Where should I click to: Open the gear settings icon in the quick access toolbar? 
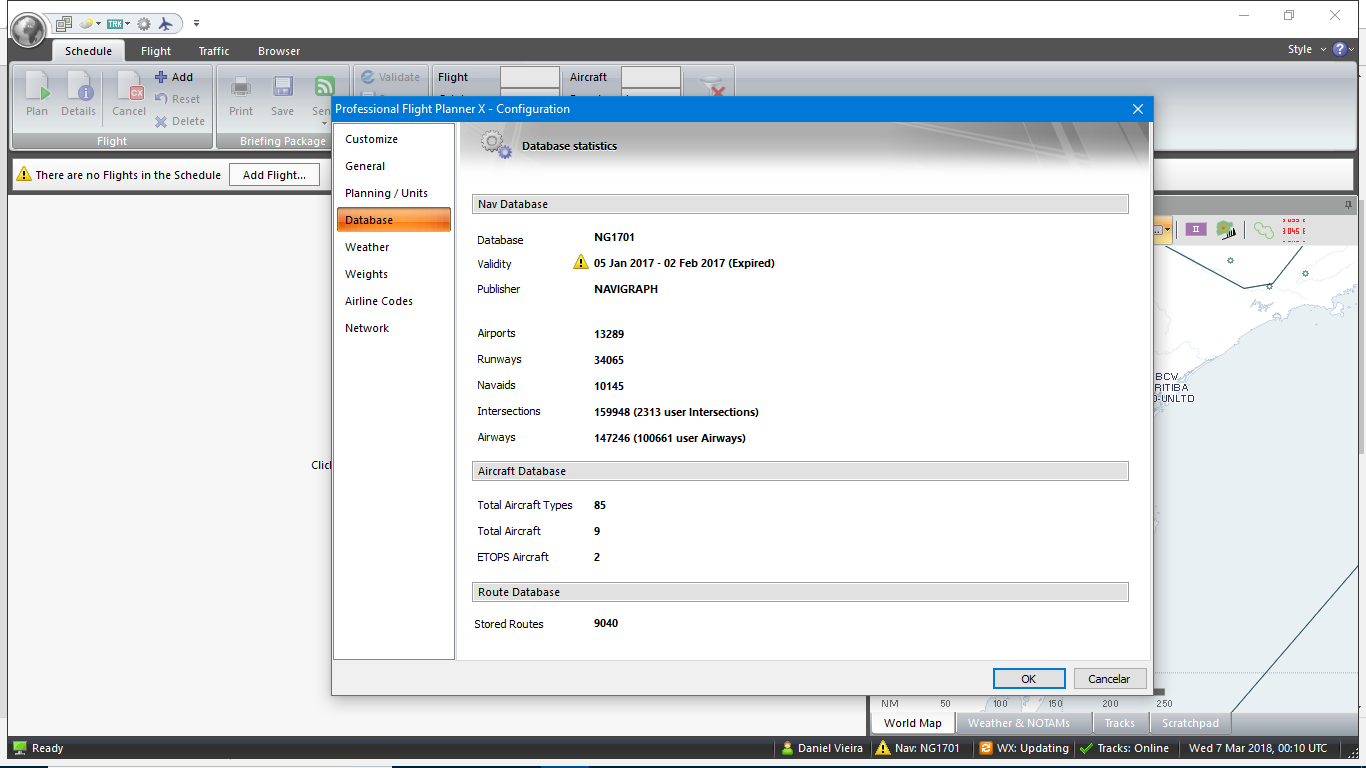tap(144, 23)
